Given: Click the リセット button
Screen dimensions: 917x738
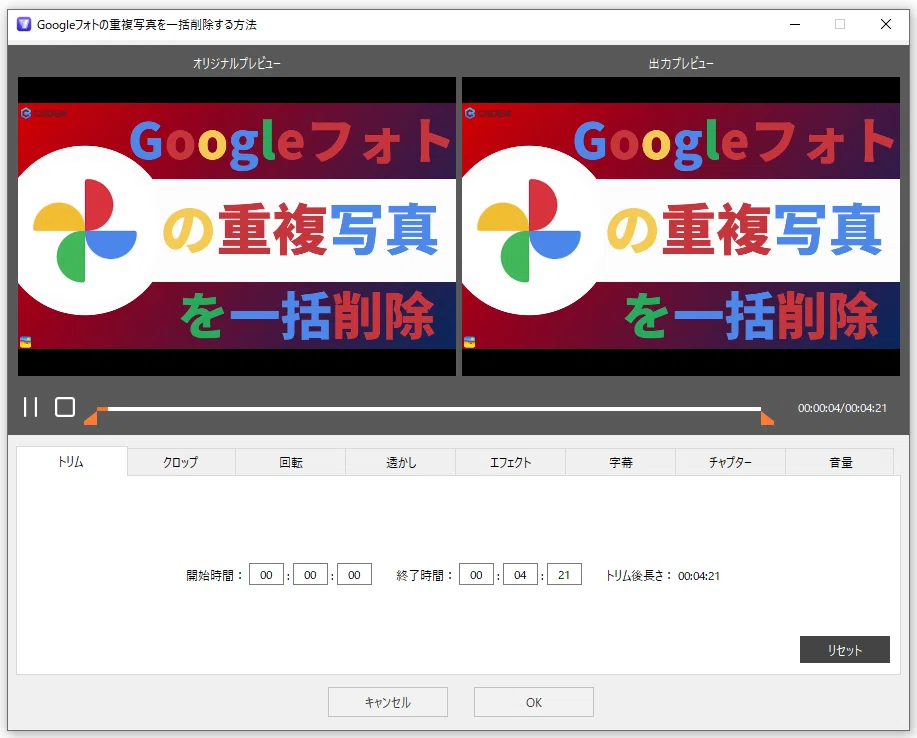Looking at the screenshot, I should (844, 650).
